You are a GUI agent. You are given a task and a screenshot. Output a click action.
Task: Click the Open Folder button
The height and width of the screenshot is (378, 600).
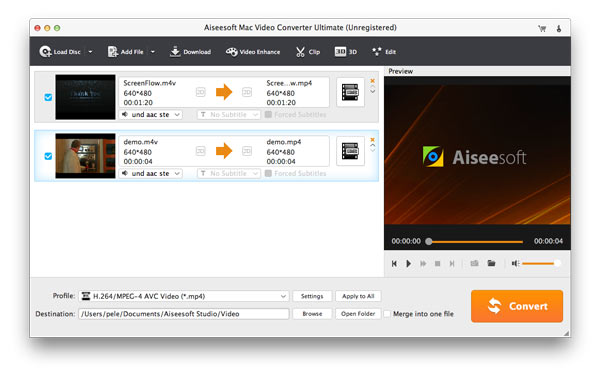pyautogui.click(x=358, y=314)
